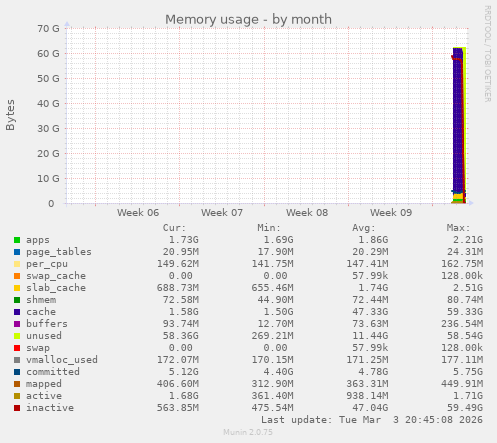The width and height of the screenshot is (497, 443).
Task: Click the 'vmalloc_used' legend label
Action: (62, 360)
